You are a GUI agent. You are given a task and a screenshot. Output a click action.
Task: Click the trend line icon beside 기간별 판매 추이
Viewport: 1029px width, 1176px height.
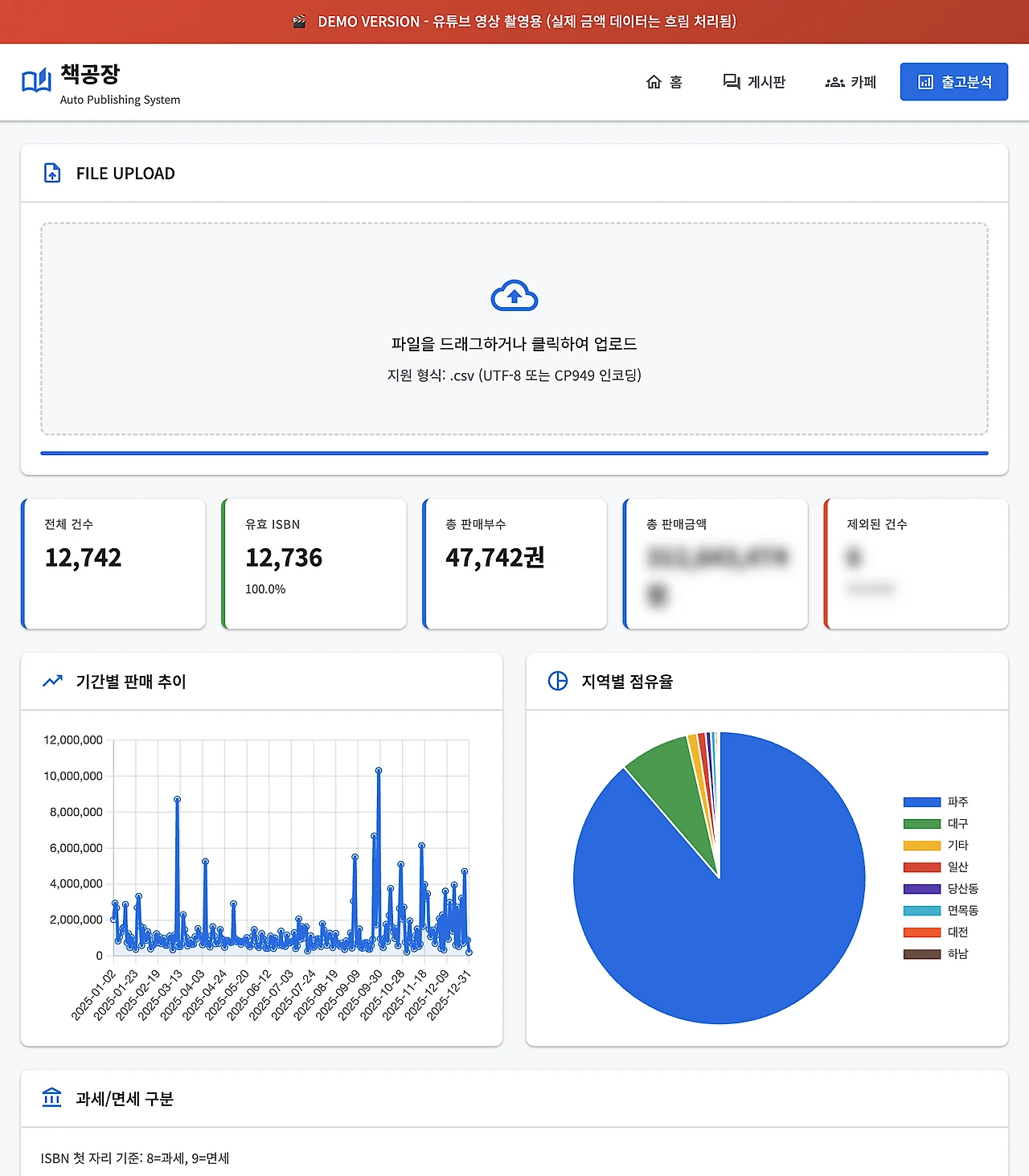(x=52, y=681)
